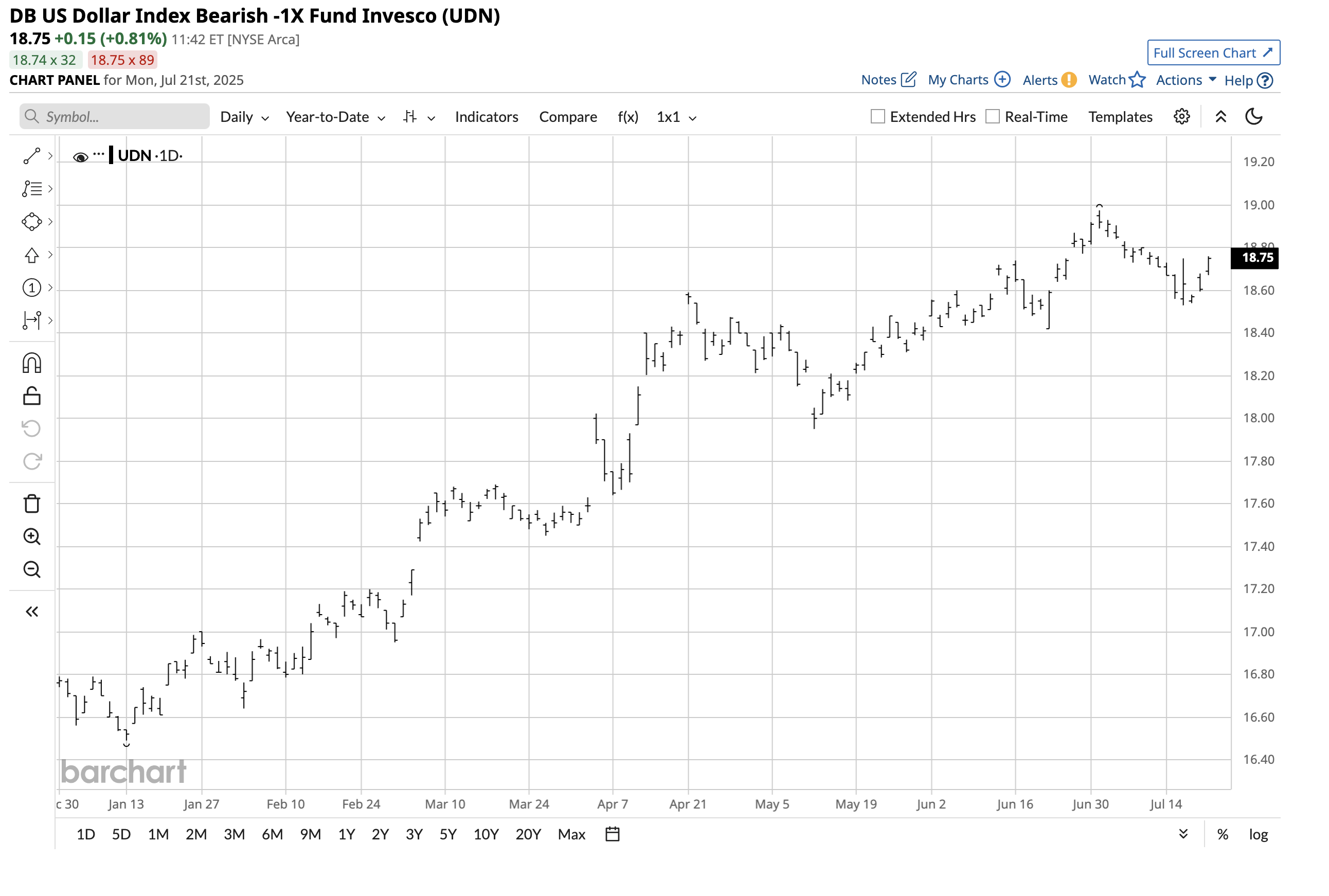Delete drawings with the trash icon
The image size is (1329, 896).
[31, 504]
